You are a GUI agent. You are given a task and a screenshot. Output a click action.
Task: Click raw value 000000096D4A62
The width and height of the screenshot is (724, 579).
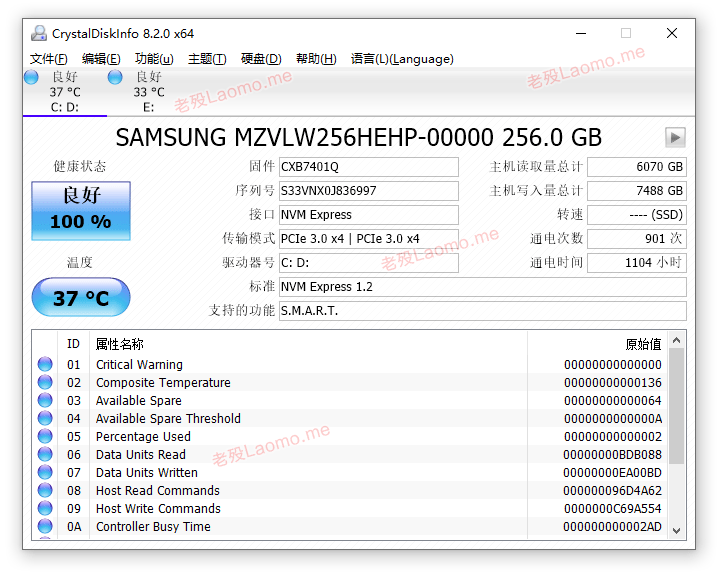pyautogui.click(x=612, y=491)
